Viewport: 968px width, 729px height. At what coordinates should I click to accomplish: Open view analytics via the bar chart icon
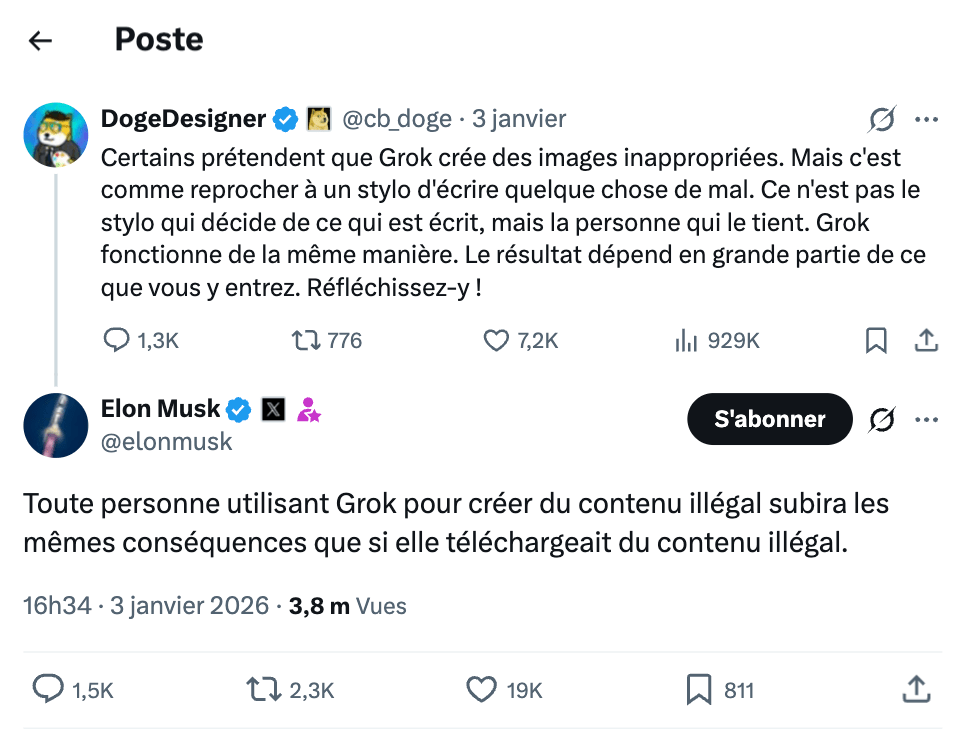[686, 341]
